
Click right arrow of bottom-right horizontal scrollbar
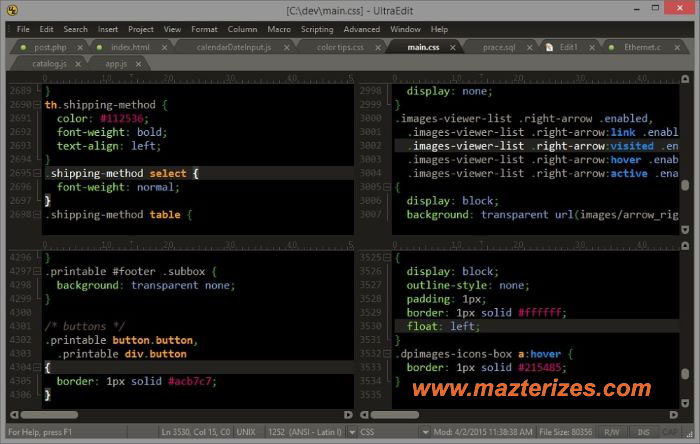coord(674,415)
